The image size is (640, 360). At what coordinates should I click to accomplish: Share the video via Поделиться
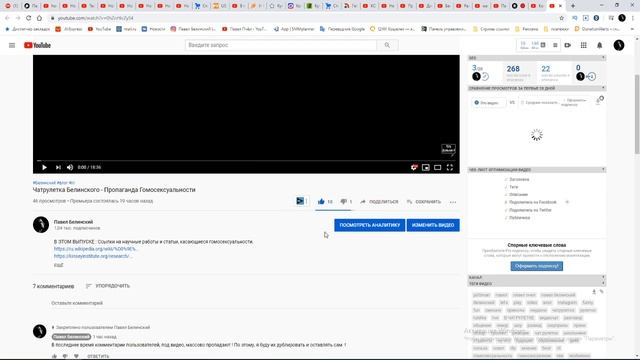379,202
